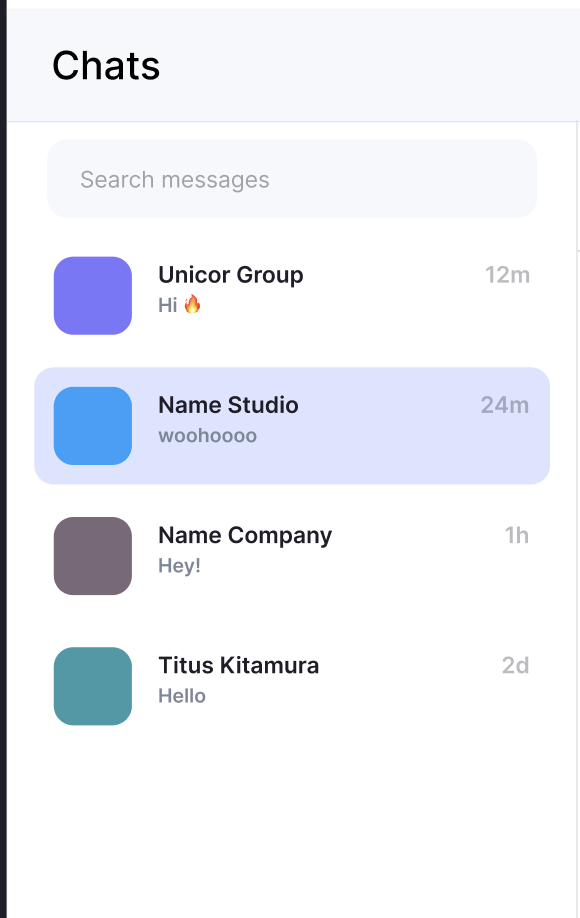Screen dimensions: 580x918
Task: Click the Search messages field
Action: (x=290, y=179)
